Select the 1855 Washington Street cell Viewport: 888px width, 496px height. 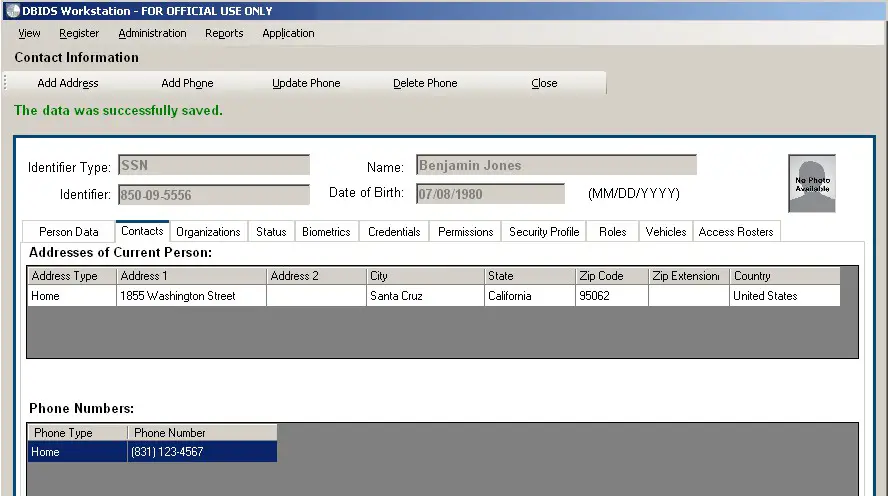point(191,296)
